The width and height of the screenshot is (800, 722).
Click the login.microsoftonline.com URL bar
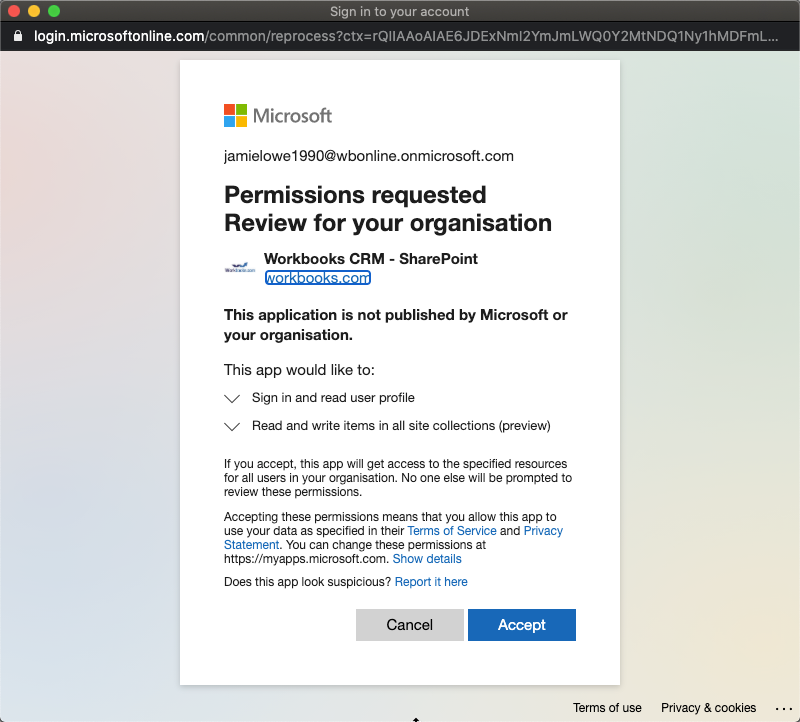pos(400,36)
